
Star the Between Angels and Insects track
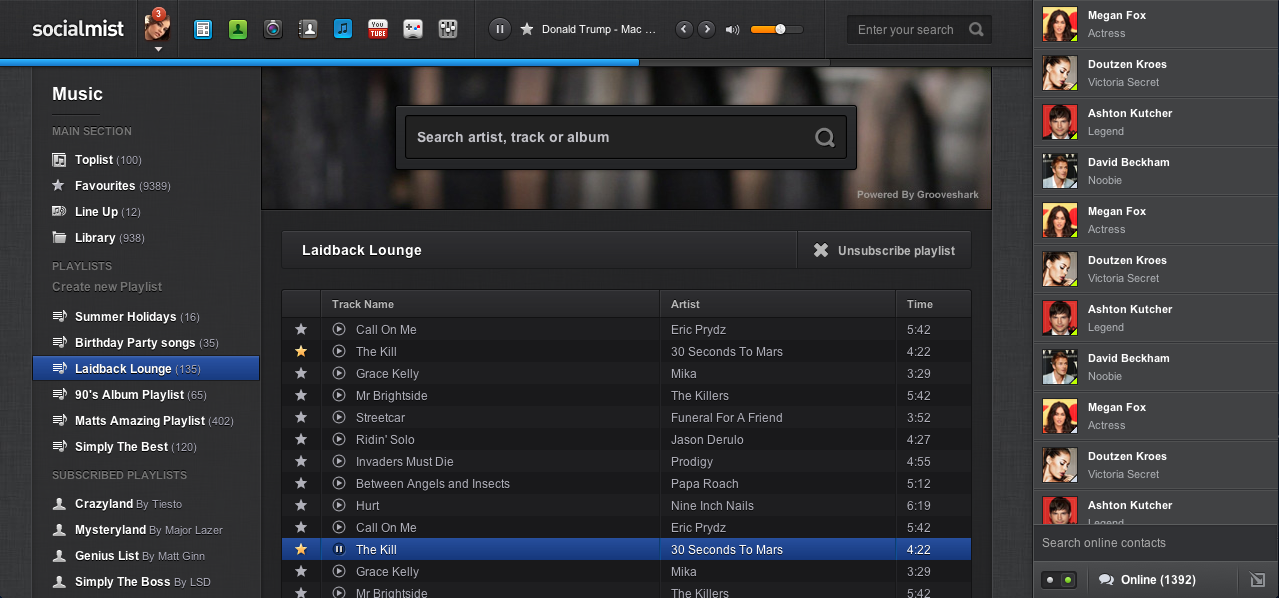click(x=301, y=484)
